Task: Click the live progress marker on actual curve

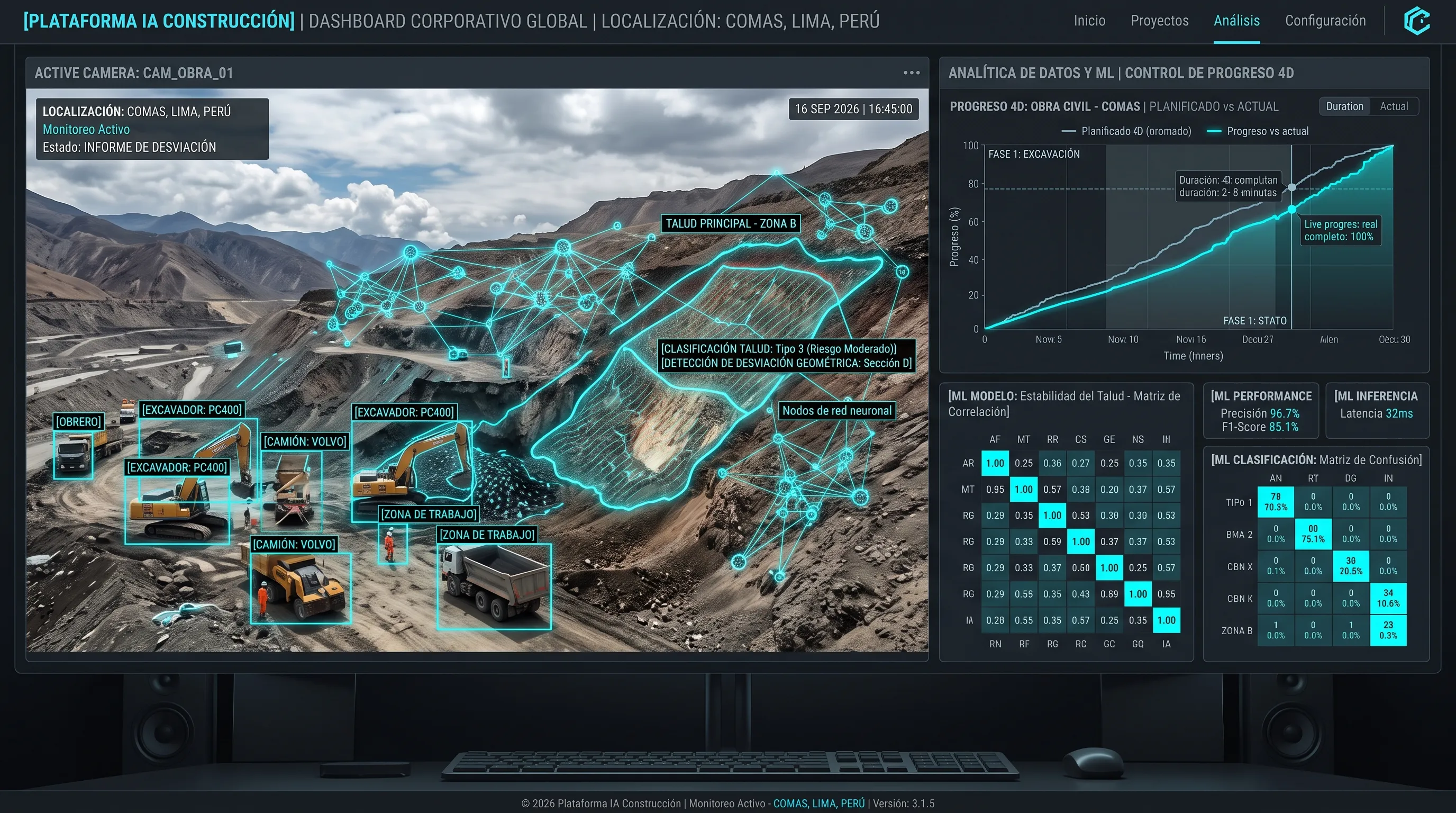Action: pos(1291,209)
